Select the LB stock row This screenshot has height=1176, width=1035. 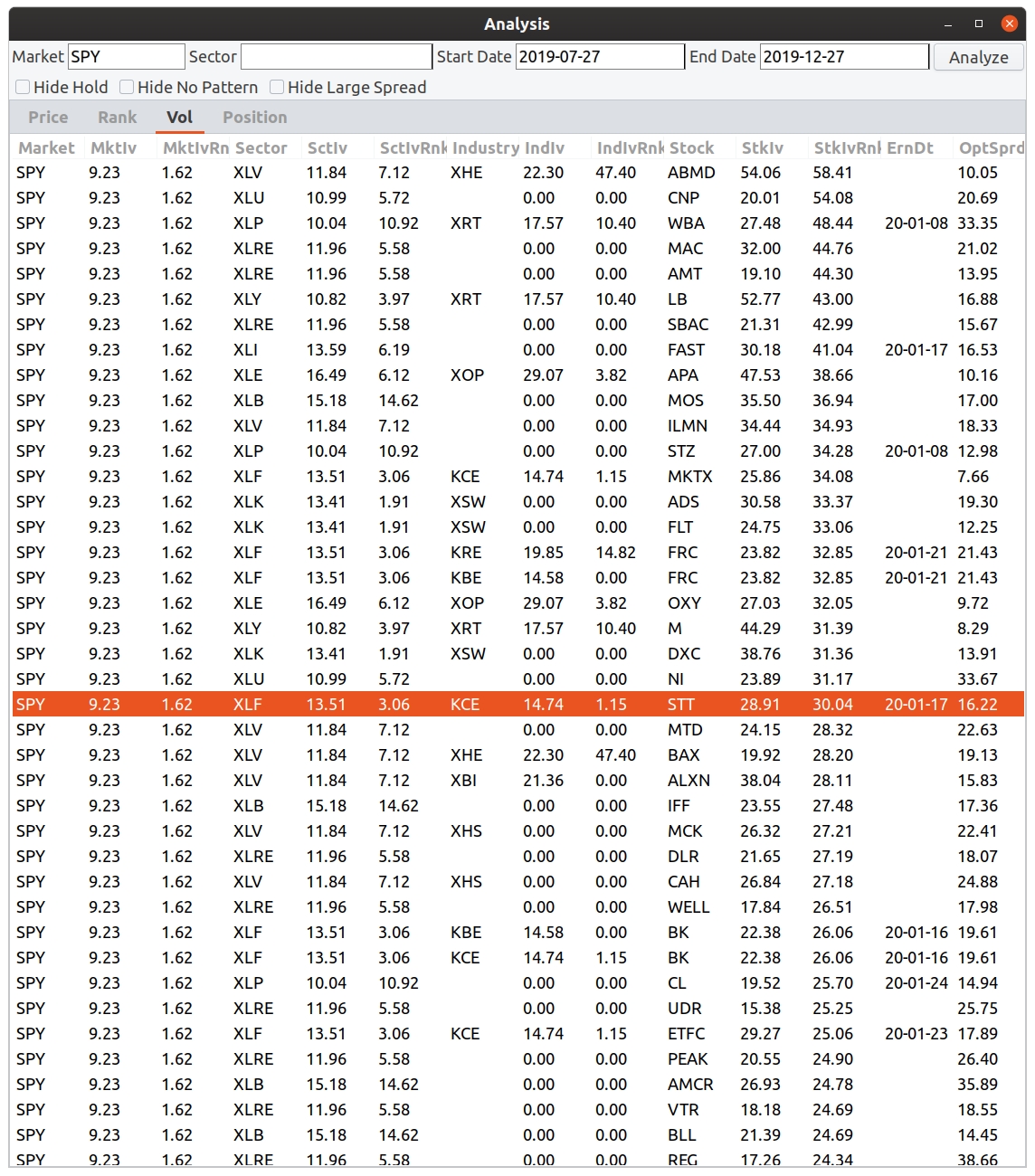[x=518, y=299]
